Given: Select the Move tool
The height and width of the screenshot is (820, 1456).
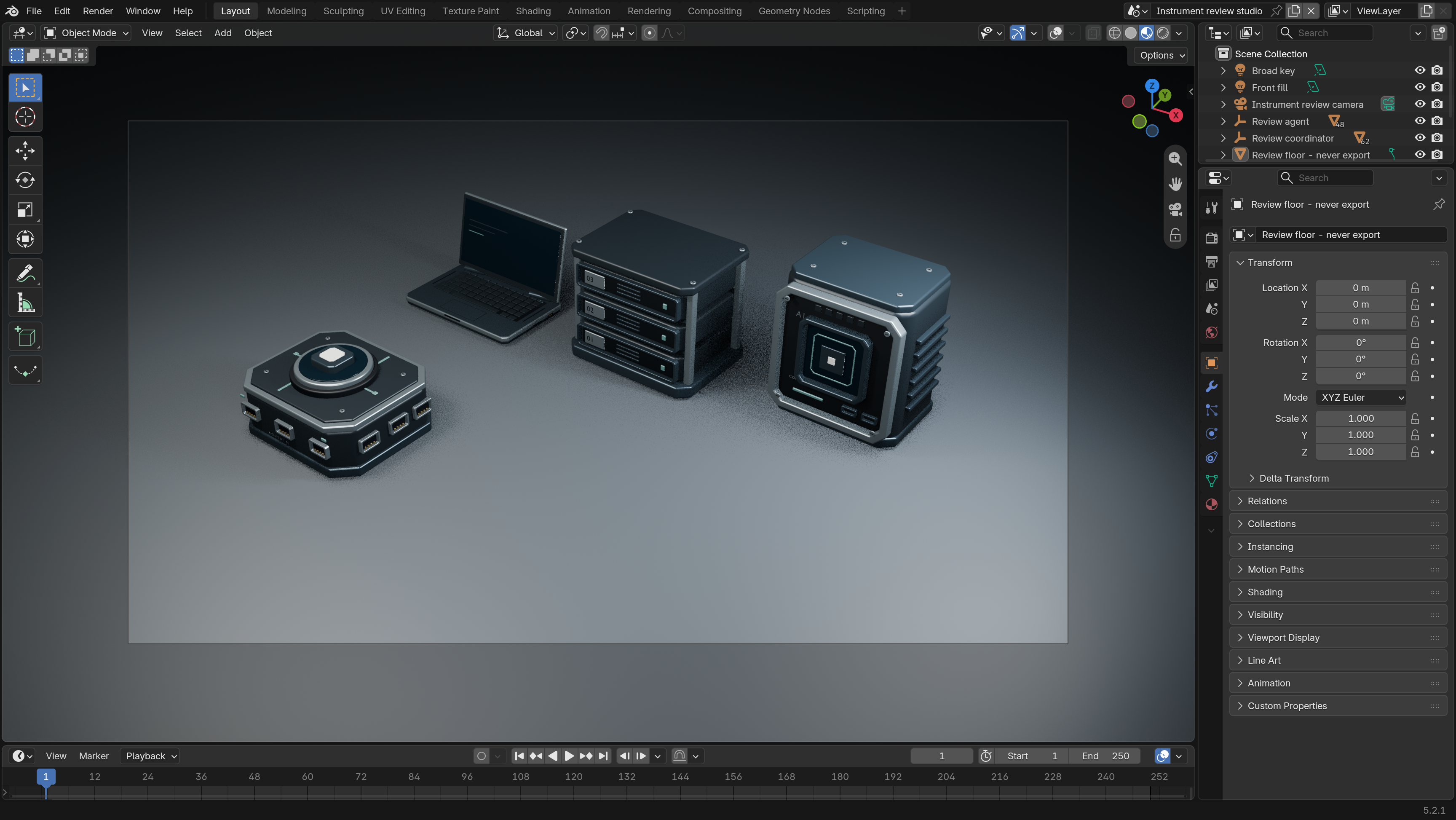Looking at the screenshot, I should [25, 151].
